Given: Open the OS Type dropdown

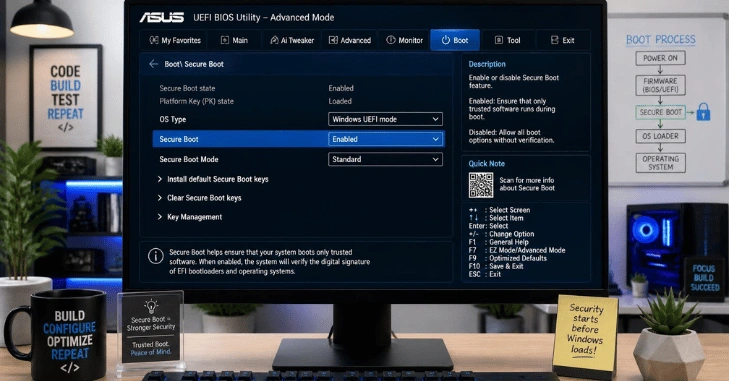Looking at the screenshot, I should pyautogui.click(x=385, y=119).
